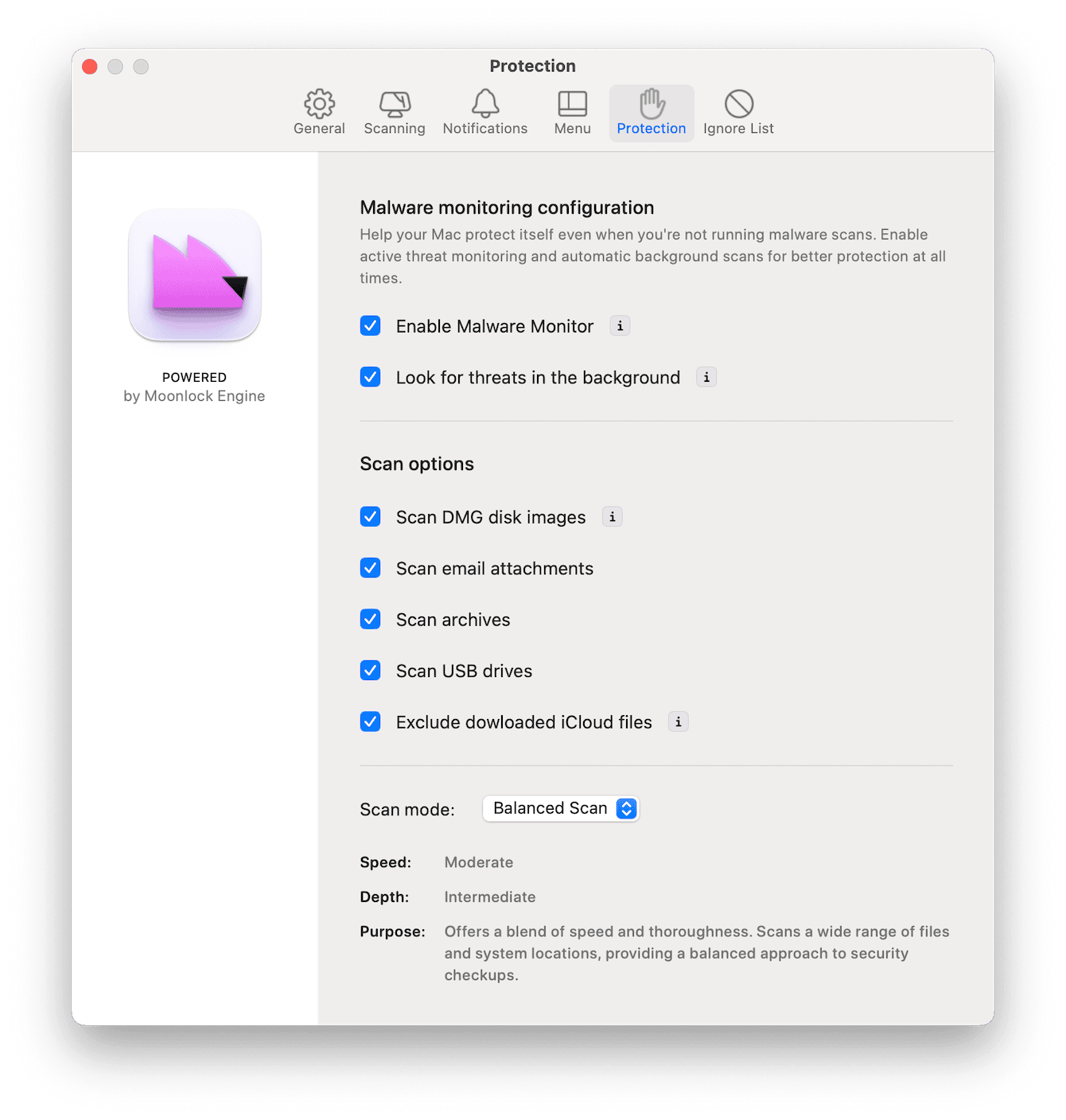1066x1120 pixels.
Task: Disable the Enable Malware Monitor checkbox
Action: tap(370, 325)
